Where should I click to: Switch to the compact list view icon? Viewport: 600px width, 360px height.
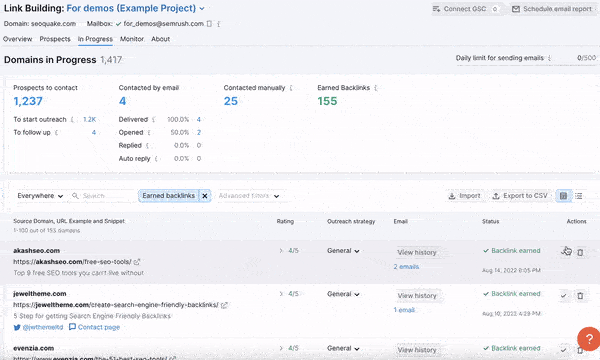tap(579, 196)
